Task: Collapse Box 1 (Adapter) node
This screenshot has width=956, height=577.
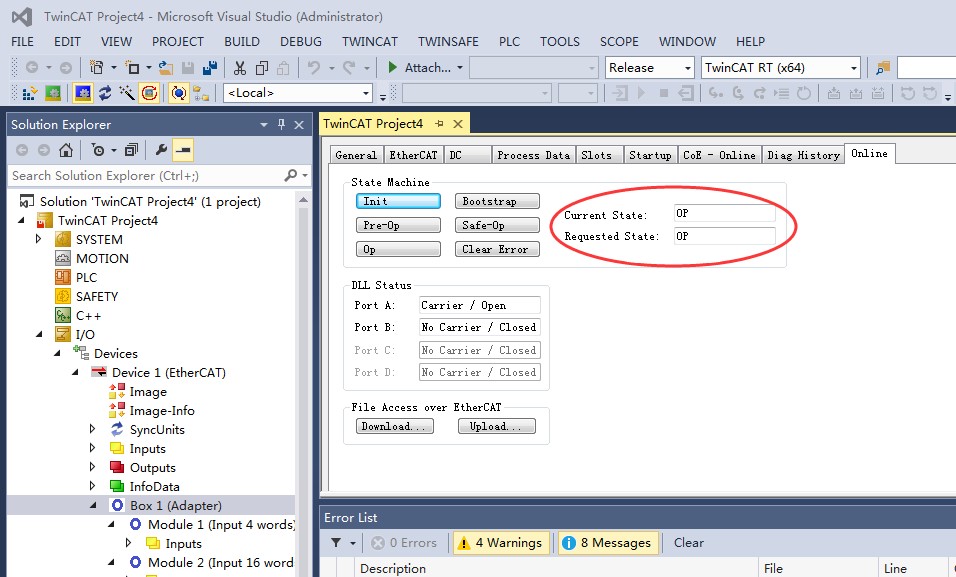Action: (93, 505)
